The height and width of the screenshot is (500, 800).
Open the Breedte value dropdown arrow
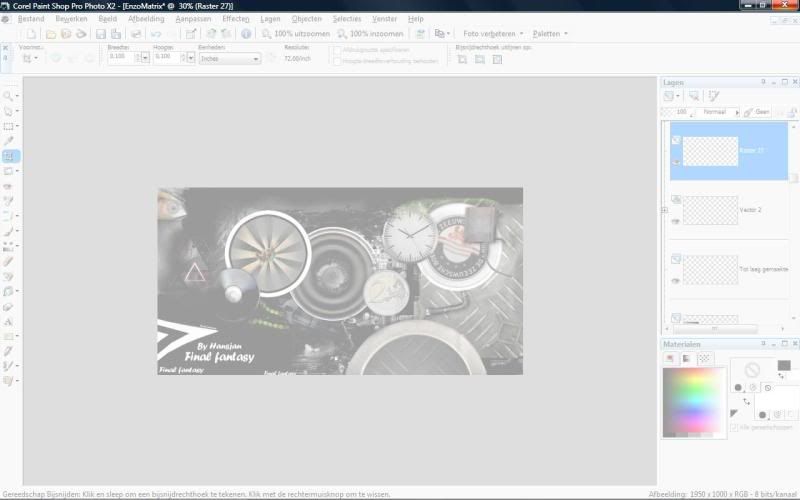pyautogui.click(x=145, y=58)
